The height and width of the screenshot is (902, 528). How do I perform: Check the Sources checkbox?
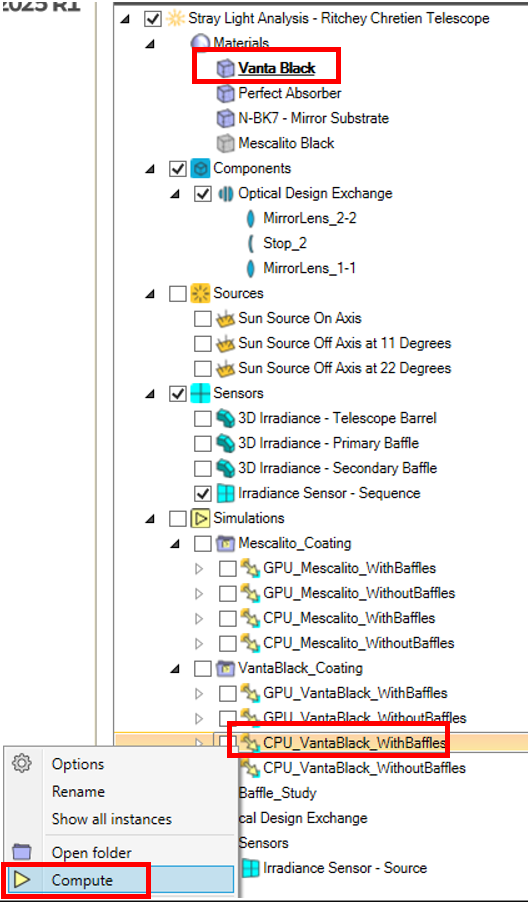click(178, 294)
